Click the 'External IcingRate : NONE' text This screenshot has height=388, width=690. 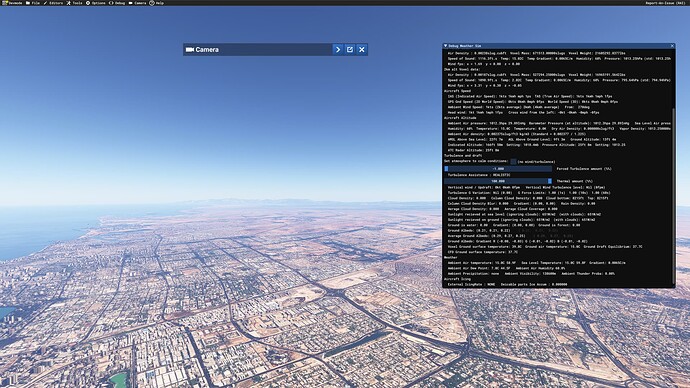click(471, 284)
